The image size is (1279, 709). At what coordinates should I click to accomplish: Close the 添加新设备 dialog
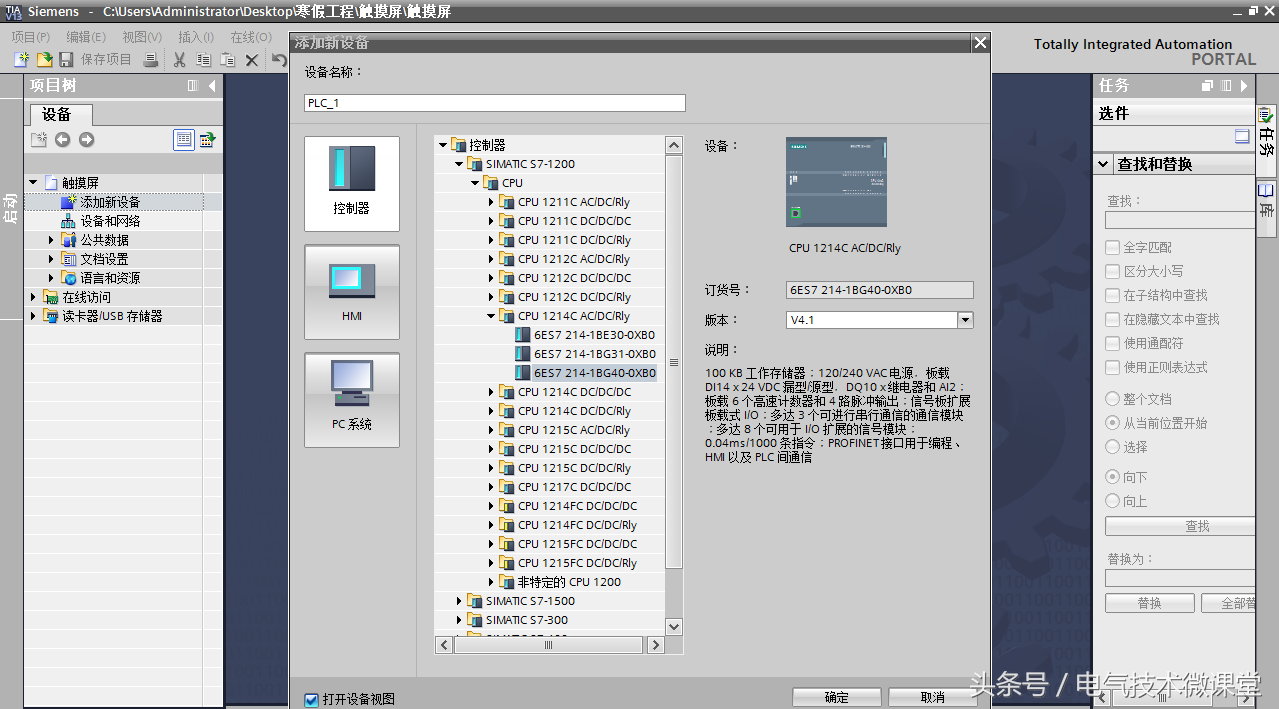click(x=980, y=43)
